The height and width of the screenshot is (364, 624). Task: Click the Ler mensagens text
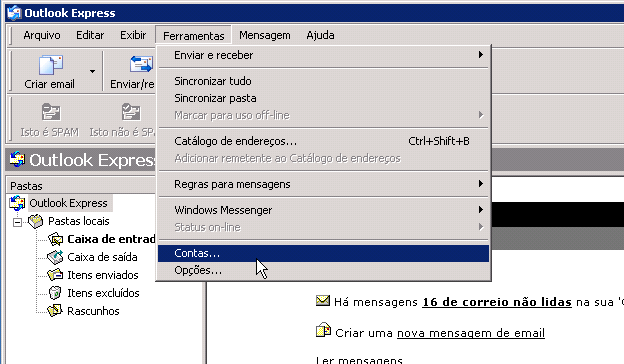pos(359,360)
